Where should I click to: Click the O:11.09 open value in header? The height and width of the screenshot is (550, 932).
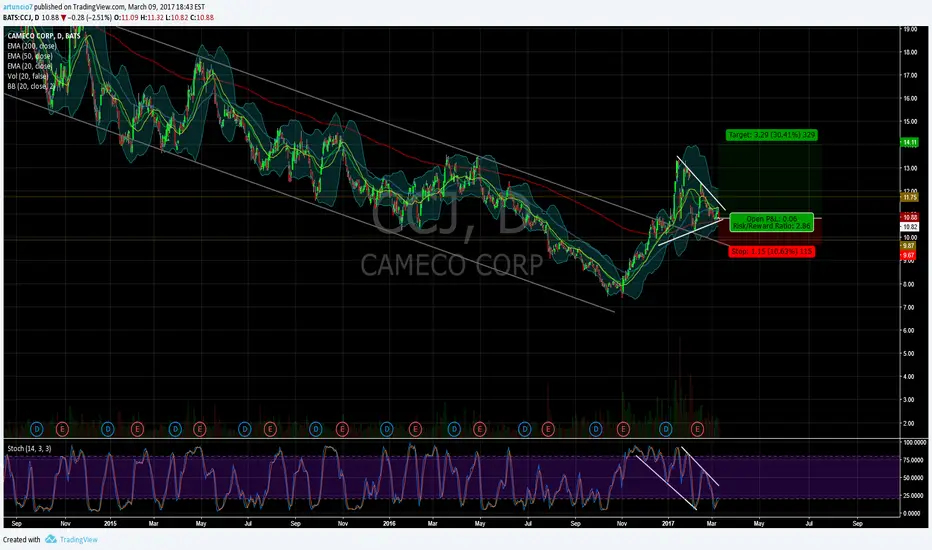point(126,18)
